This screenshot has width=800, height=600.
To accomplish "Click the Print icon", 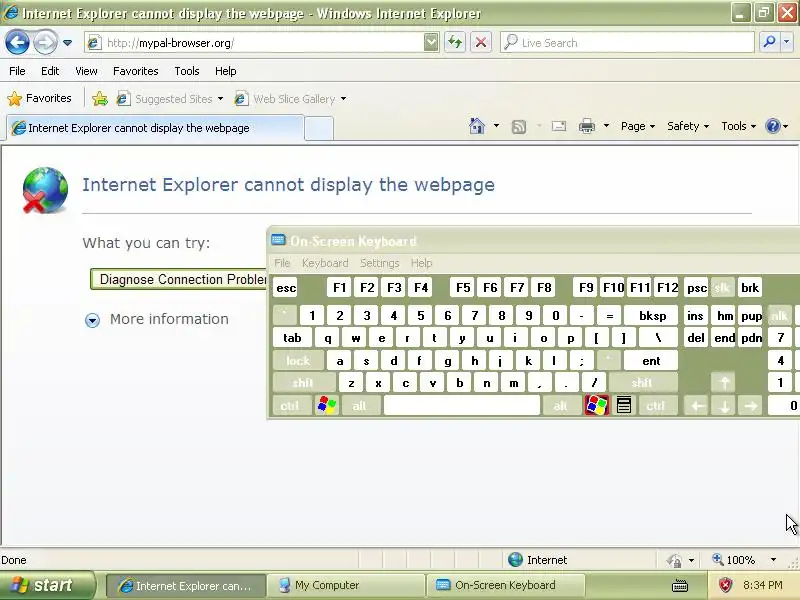I will [587, 126].
